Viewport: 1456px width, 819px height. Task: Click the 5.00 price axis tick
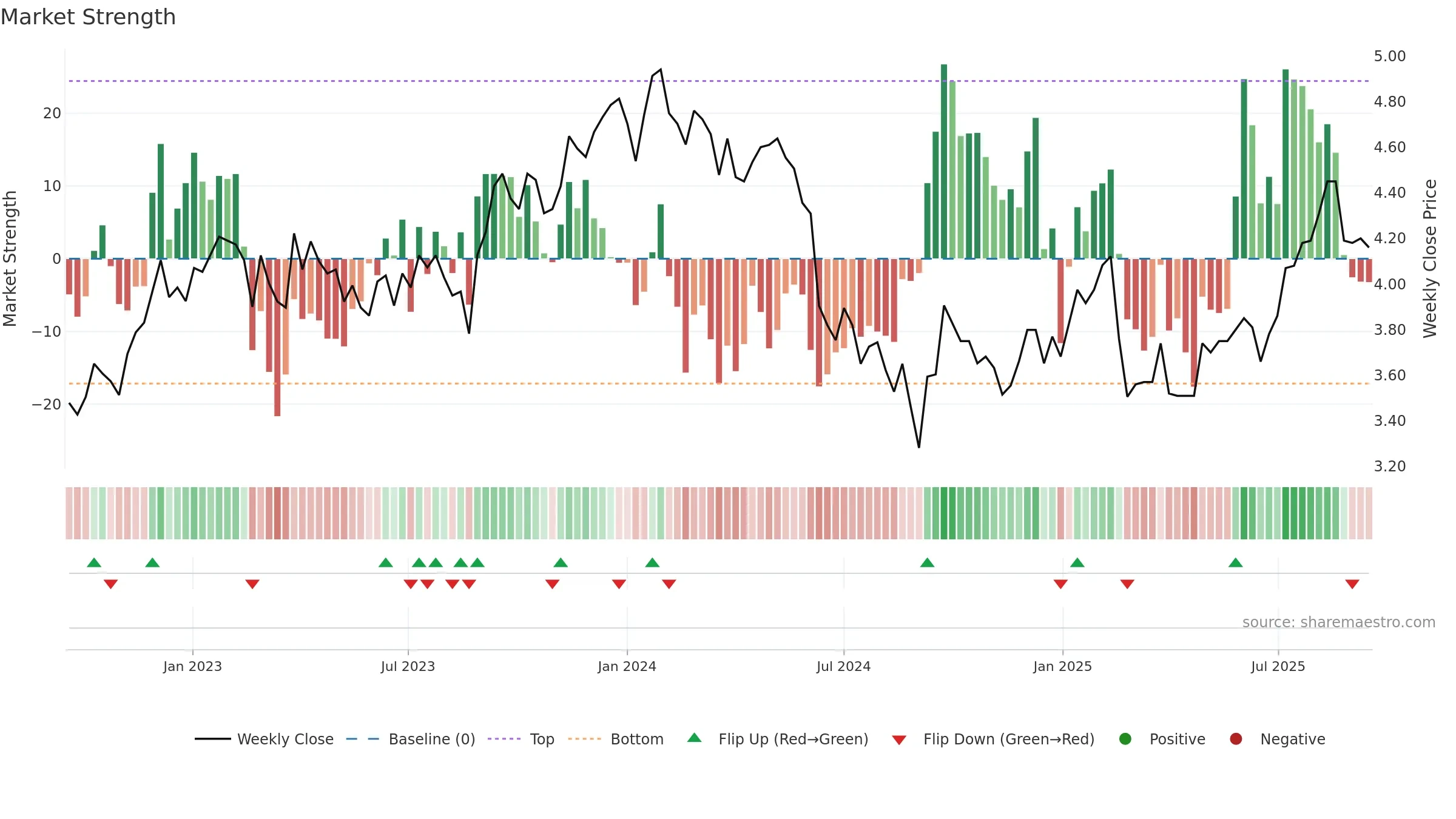[1390, 56]
